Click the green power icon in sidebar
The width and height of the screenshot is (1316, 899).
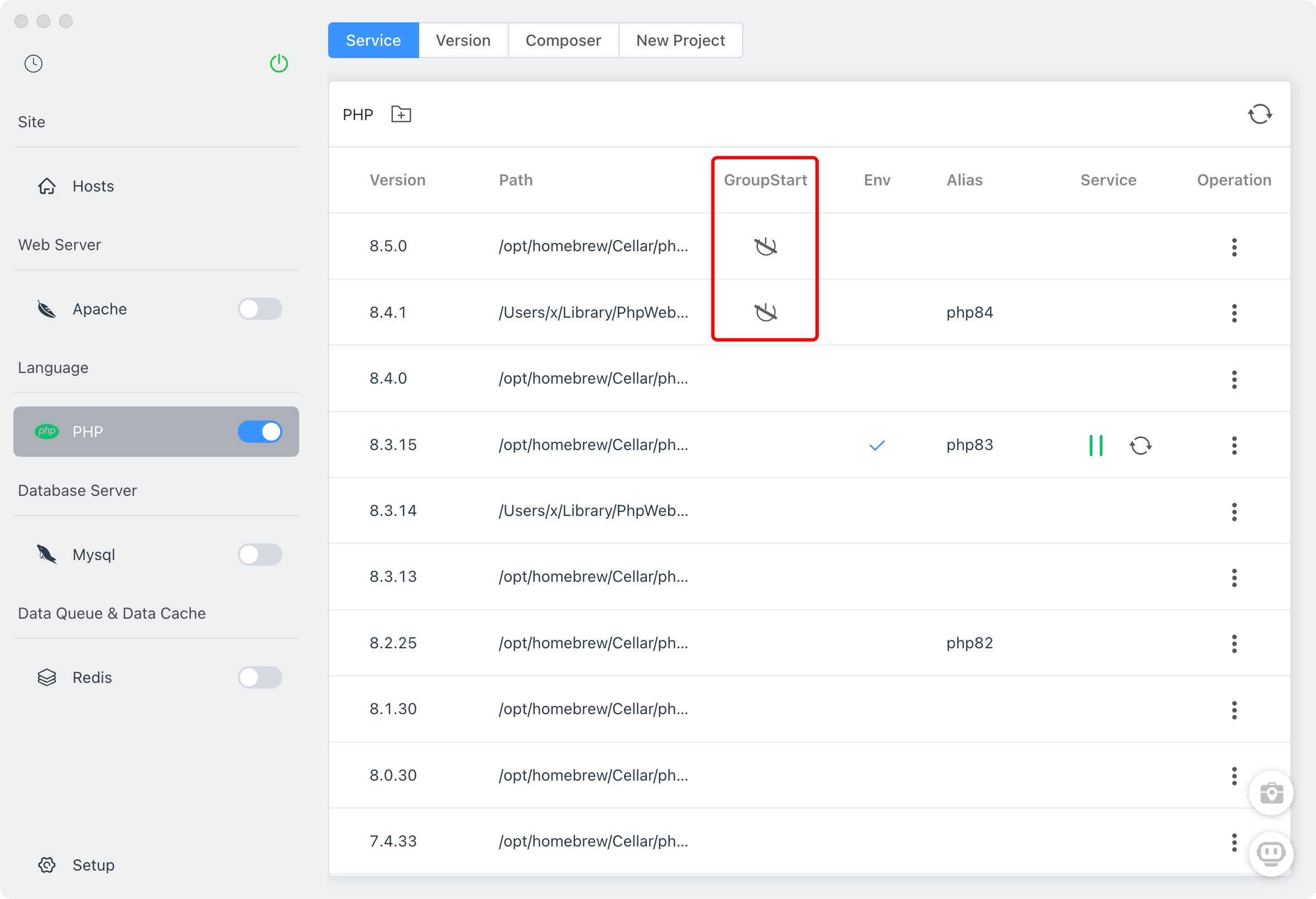[278, 64]
